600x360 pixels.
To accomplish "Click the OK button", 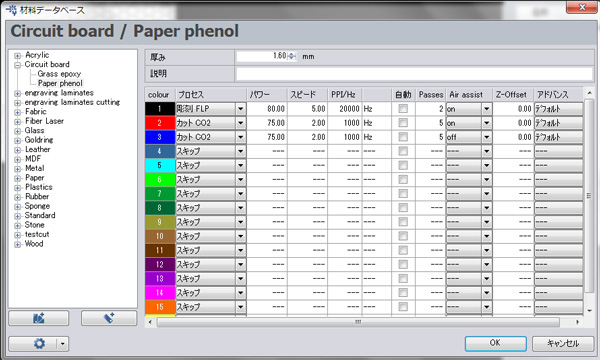I will (x=496, y=343).
